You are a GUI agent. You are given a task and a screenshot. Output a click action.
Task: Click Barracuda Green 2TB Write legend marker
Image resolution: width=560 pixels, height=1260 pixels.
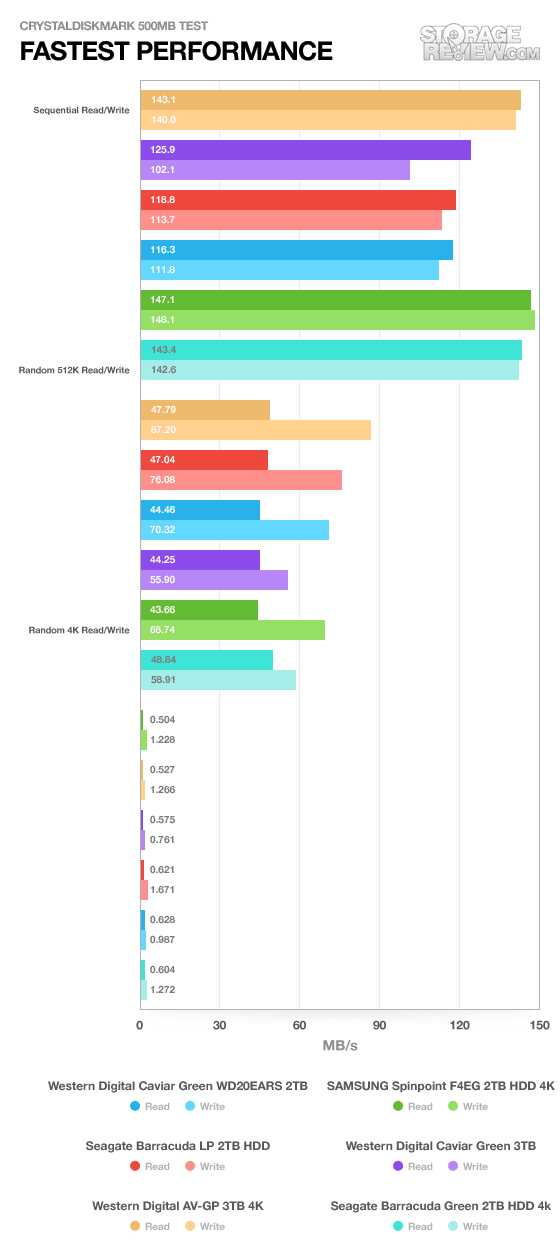pos(453,1226)
